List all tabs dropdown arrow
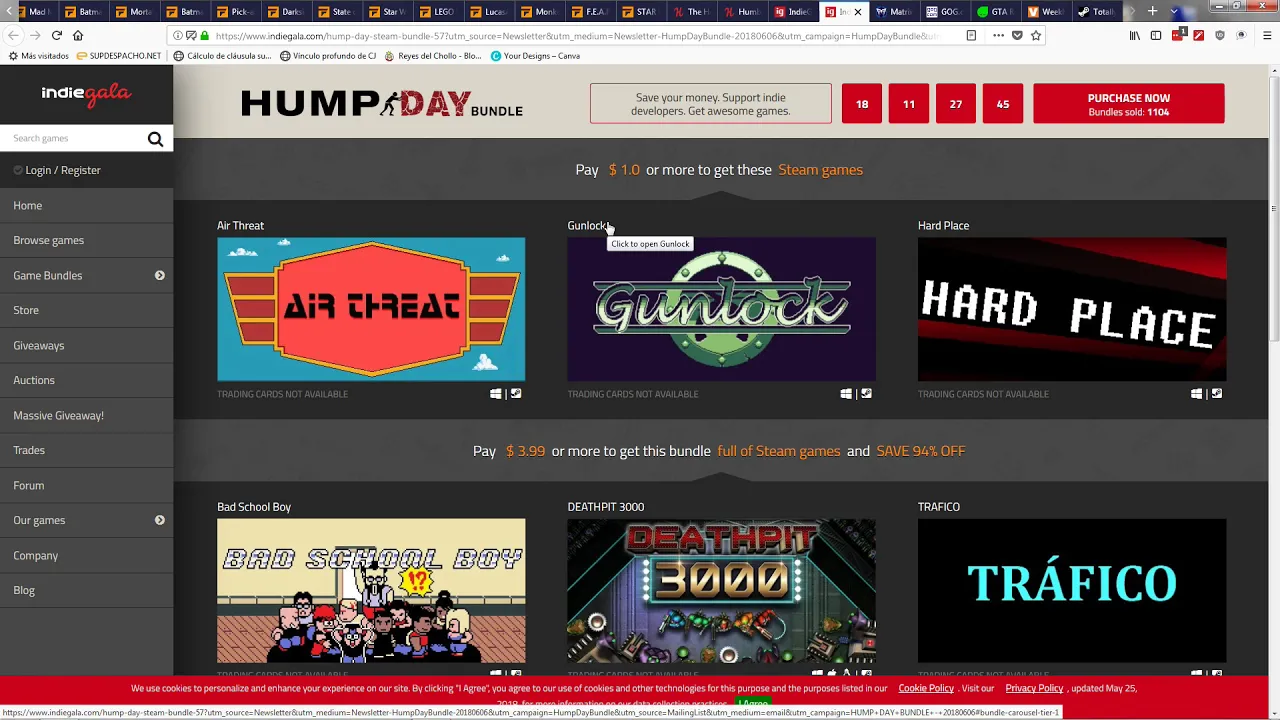 1174,11
